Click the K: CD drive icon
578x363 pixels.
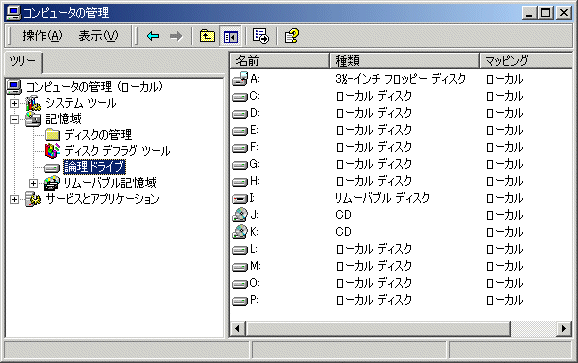point(240,231)
